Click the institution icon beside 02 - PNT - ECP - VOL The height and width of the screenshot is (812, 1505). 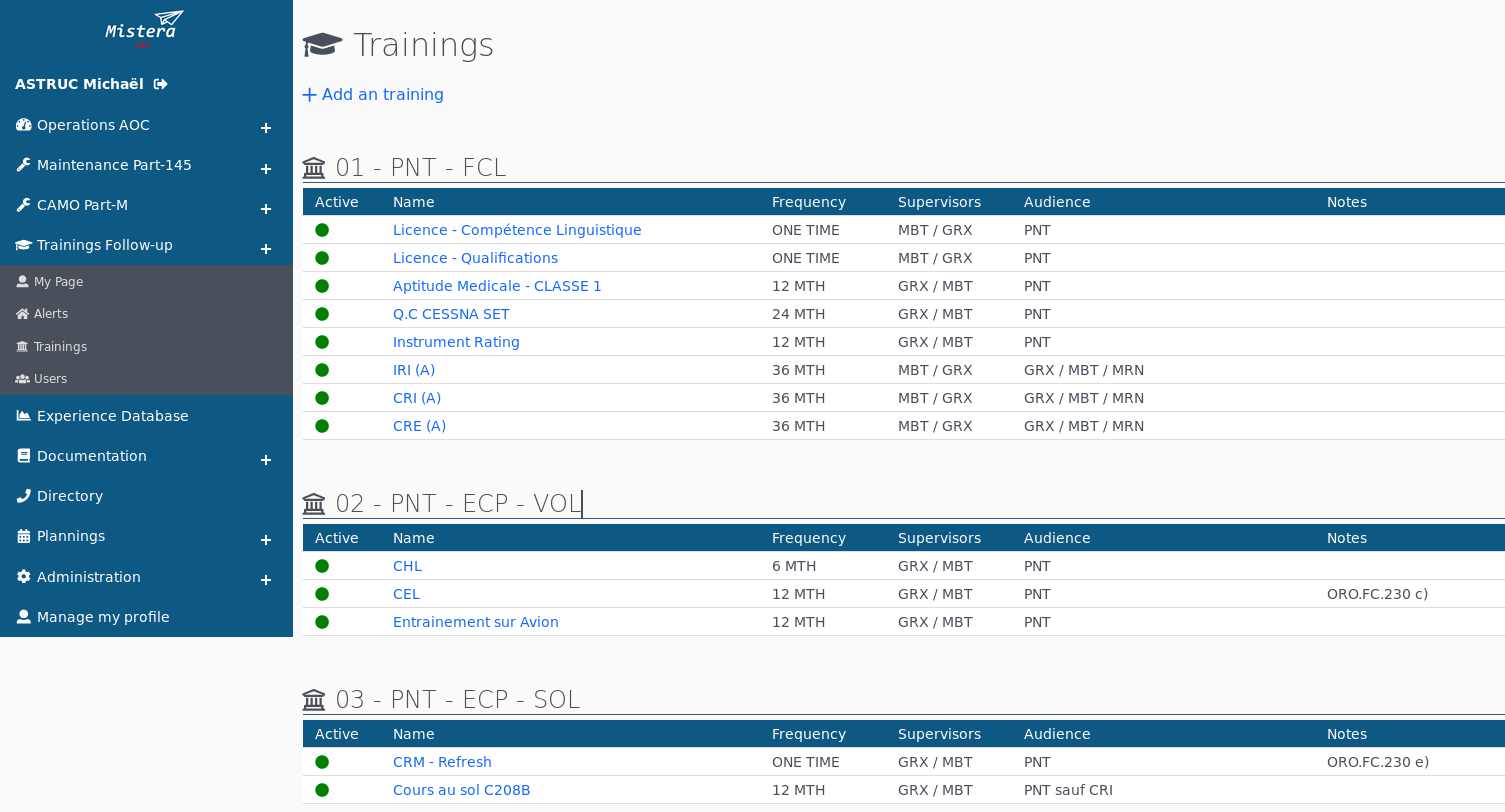coord(314,504)
